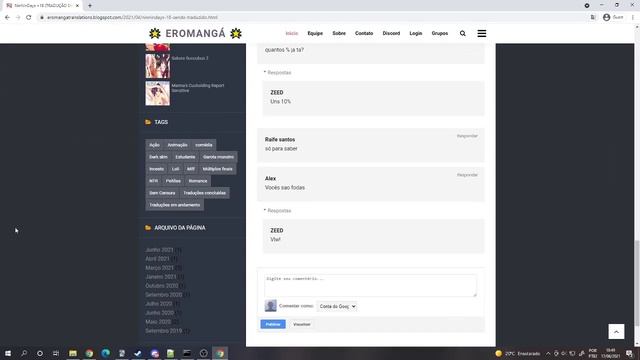Open Contato navigation item

[364, 33]
